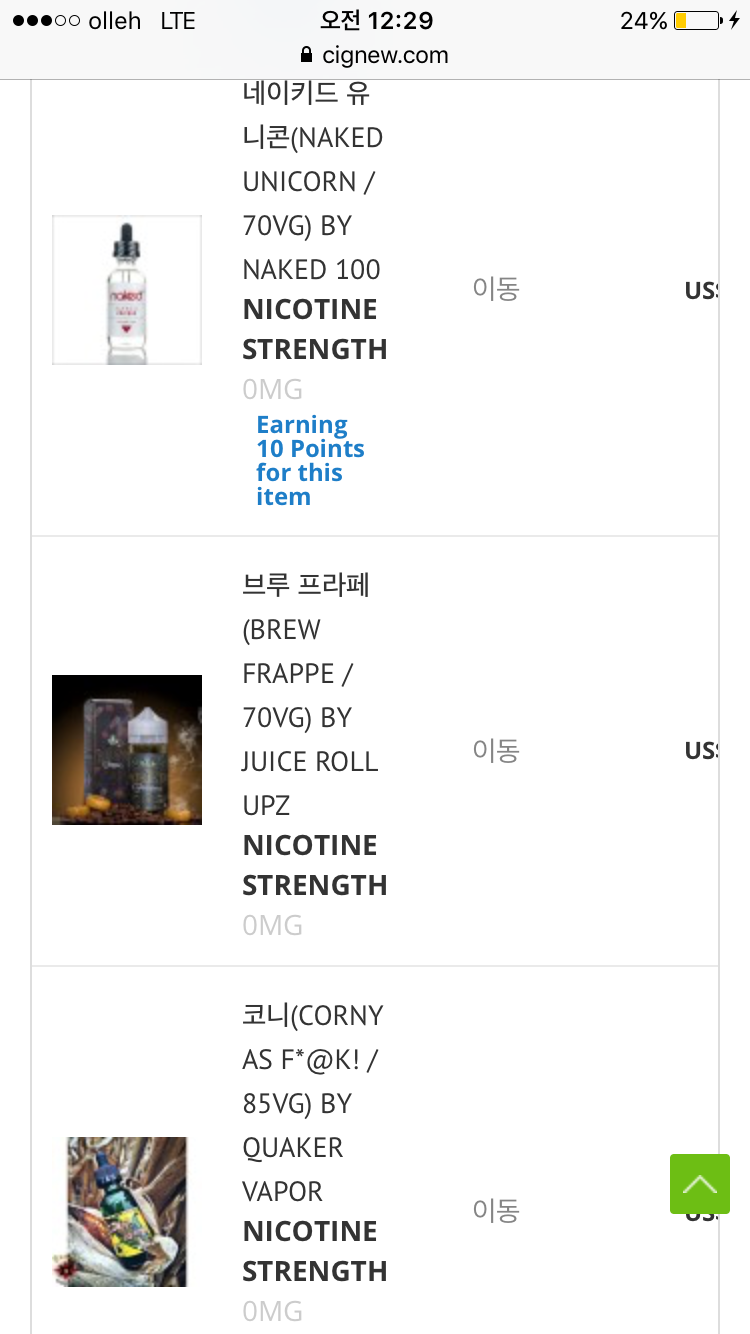
Task: Tap the lock icon beside cignew.com
Action: pos(306,55)
